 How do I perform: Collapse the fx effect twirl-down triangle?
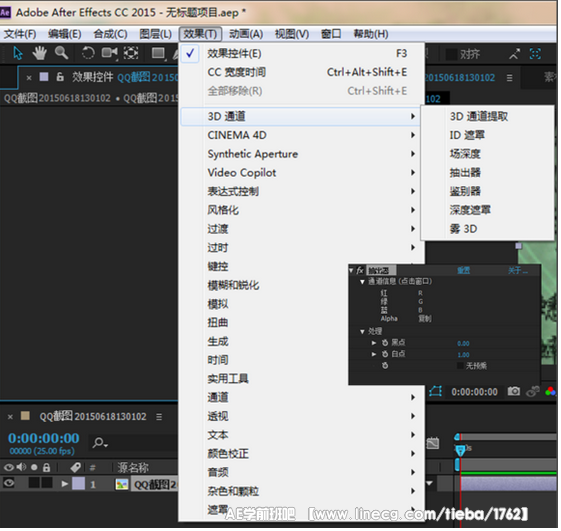click(x=351, y=271)
